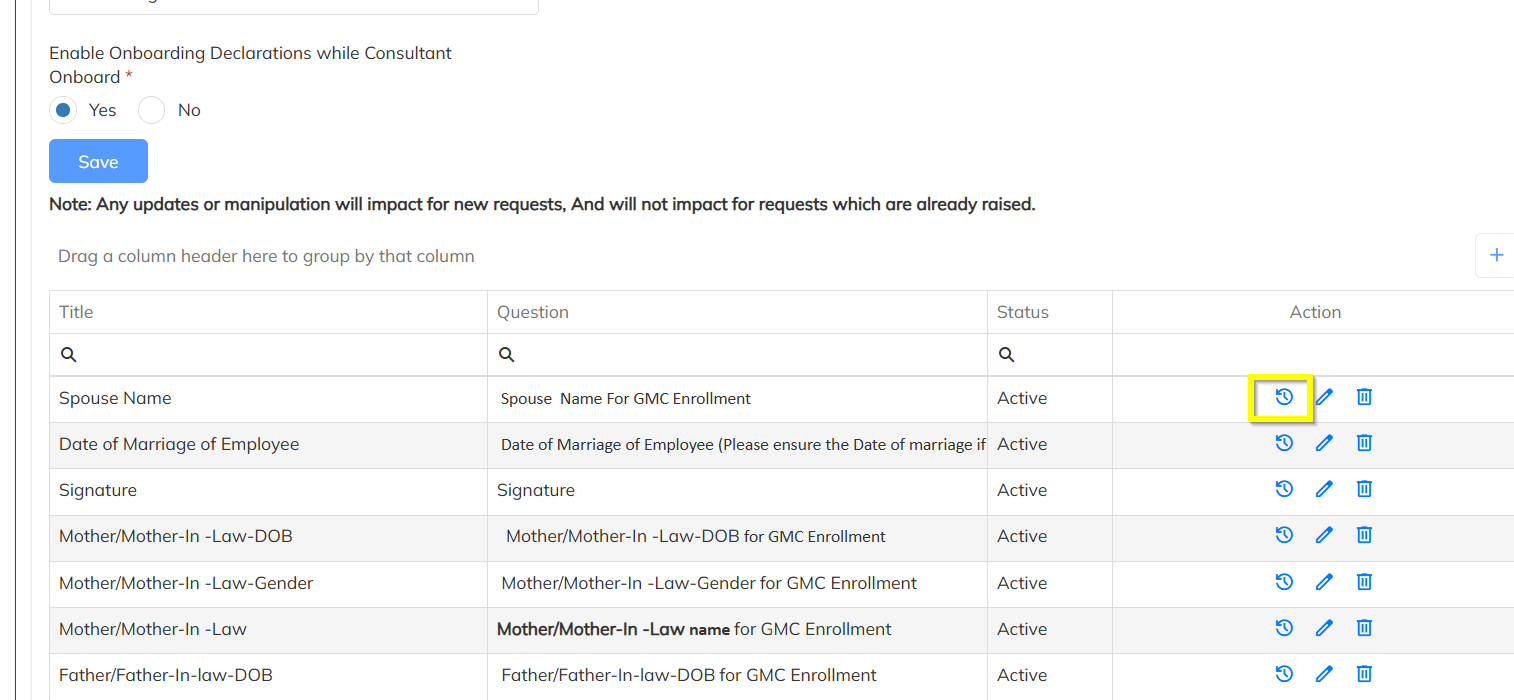1514x700 pixels.
Task: Sort by Status column header
Action: [1023, 312]
